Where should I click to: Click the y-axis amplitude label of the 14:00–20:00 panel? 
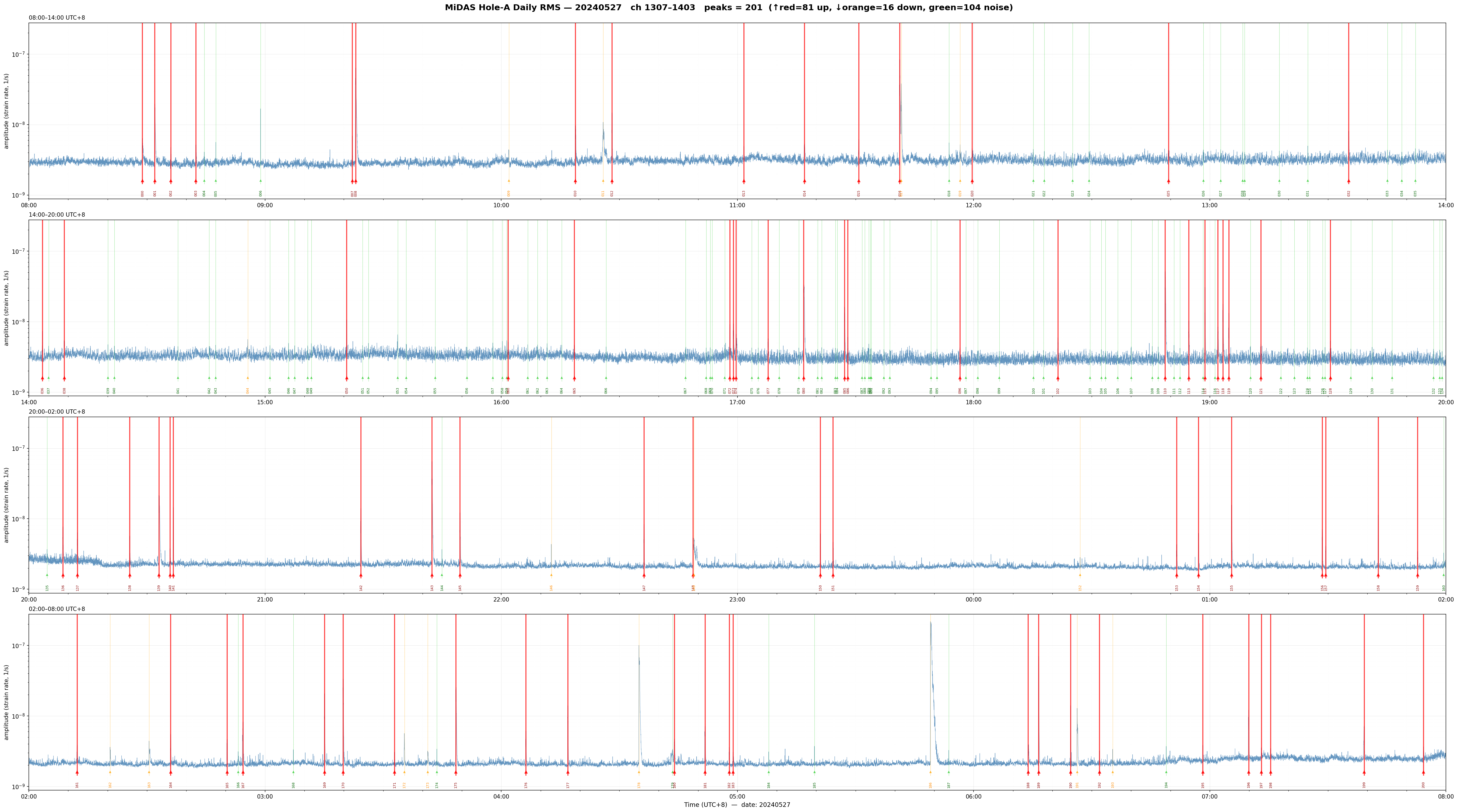point(7,308)
